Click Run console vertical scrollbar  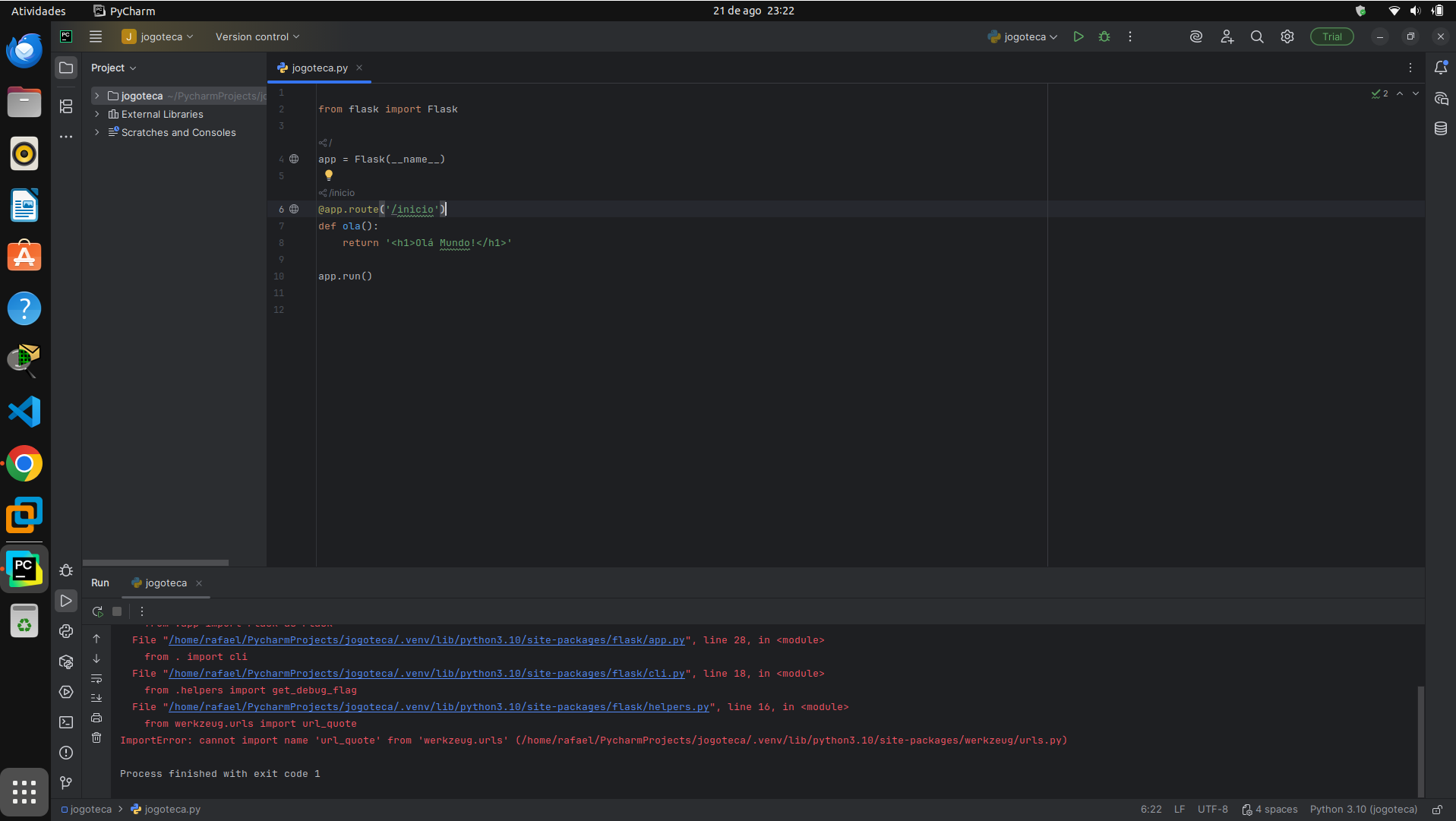1420,740
